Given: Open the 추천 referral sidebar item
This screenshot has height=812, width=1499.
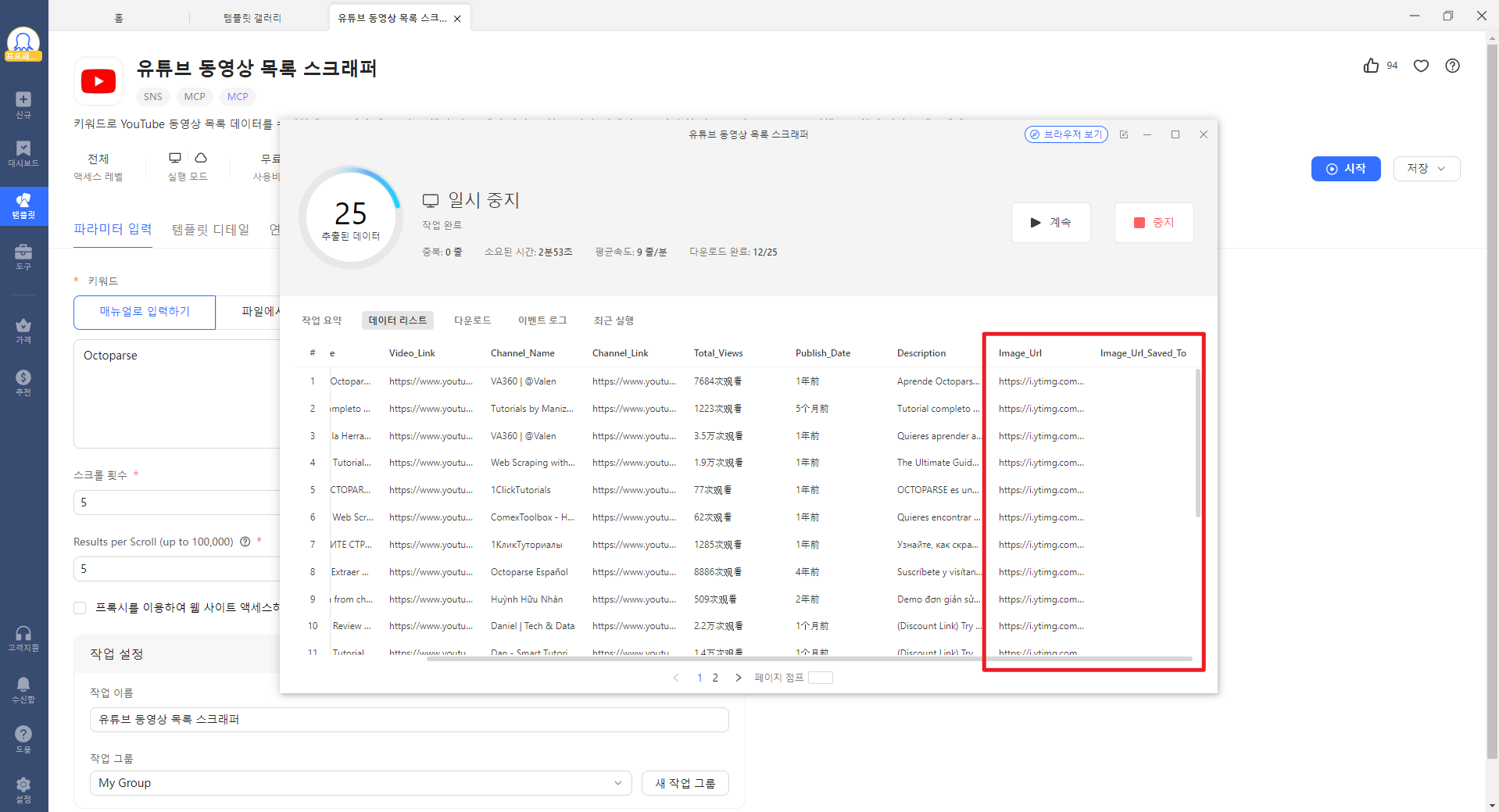Looking at the screenshot, I should (x=23, y=383).
